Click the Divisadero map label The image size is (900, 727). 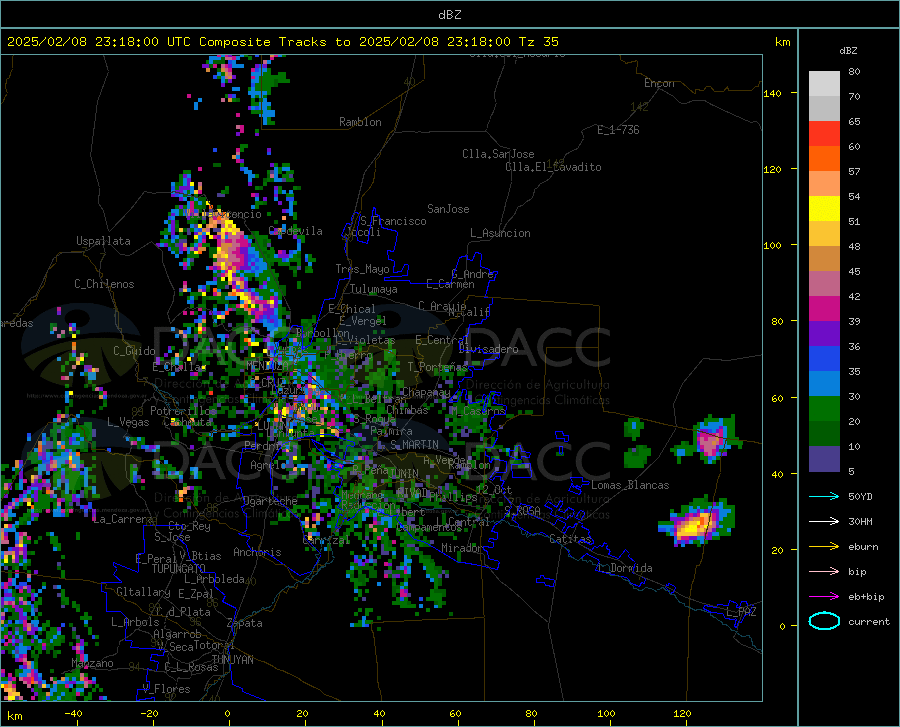click(488, 349)
